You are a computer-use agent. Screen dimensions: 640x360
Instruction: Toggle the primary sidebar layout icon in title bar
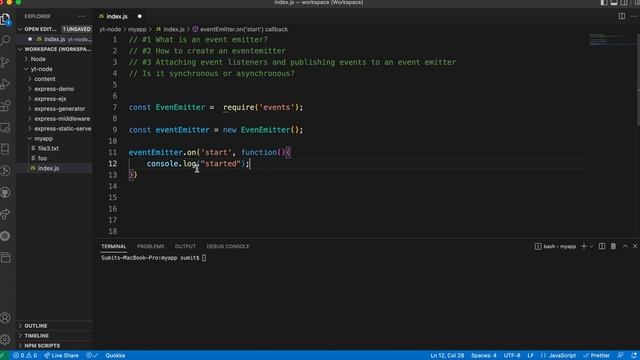604,2
